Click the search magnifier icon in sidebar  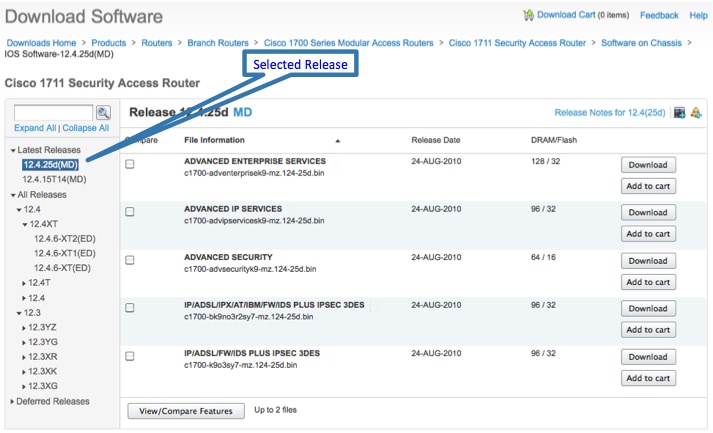[x=103, y=112]
